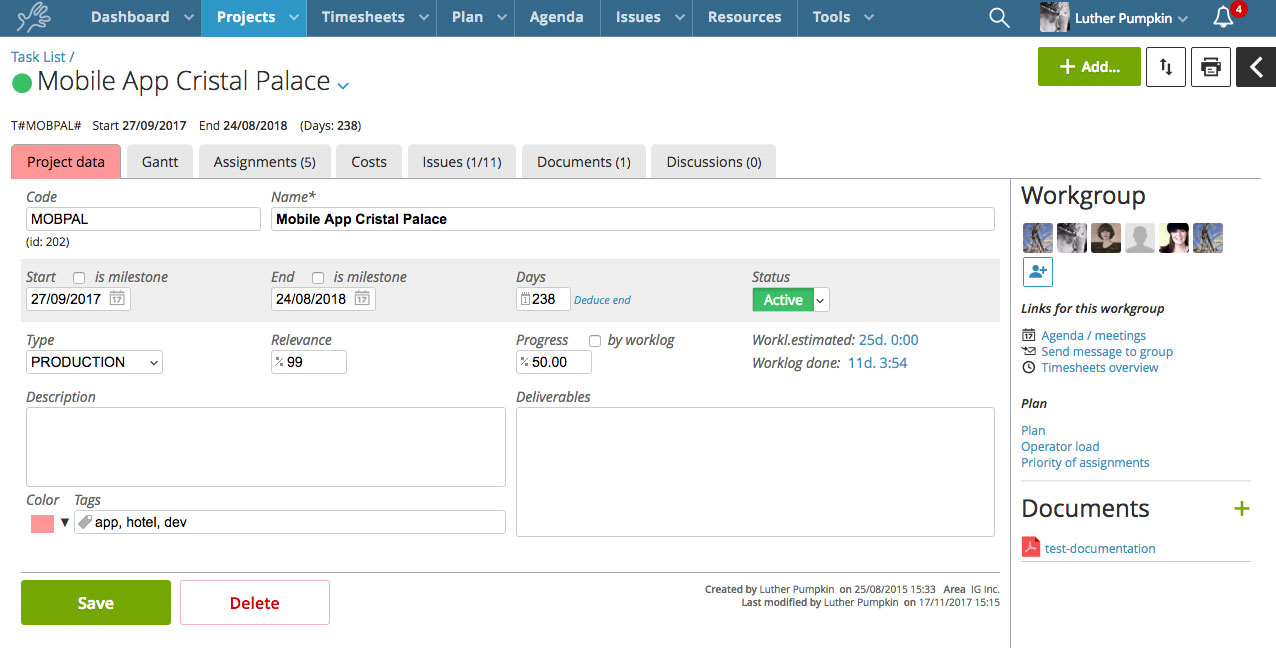Open the Type PRODUCTION dropdown

(95, 362)
